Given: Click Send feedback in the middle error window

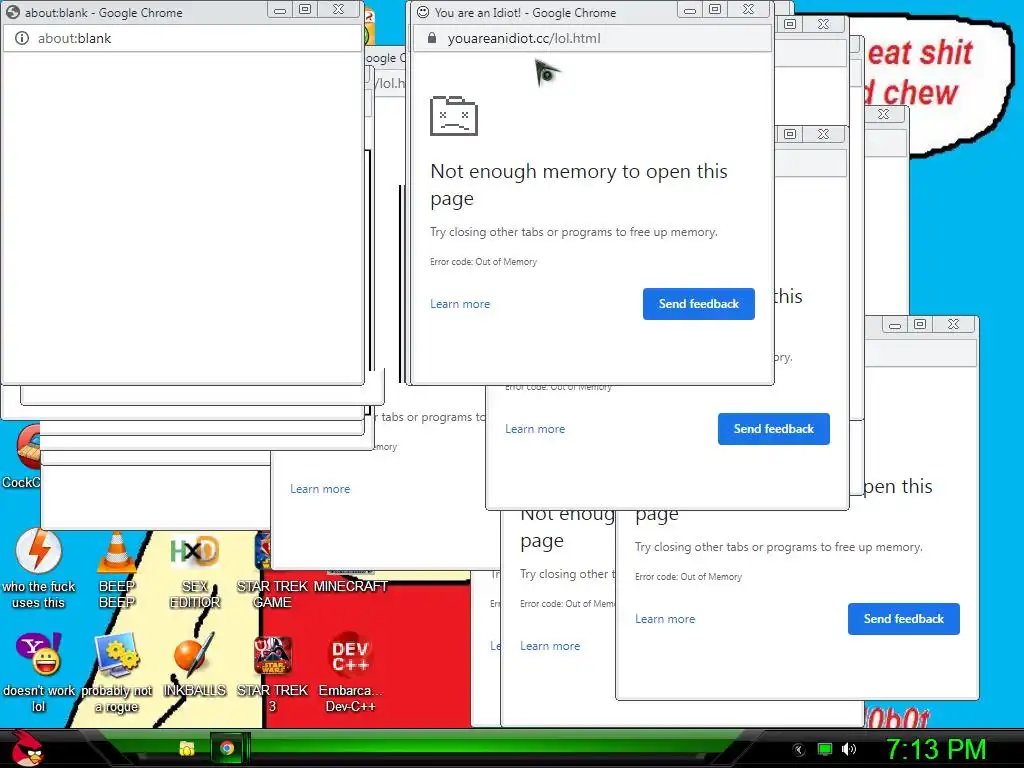Looking at the screenshot, I should [x=774, y=429].
